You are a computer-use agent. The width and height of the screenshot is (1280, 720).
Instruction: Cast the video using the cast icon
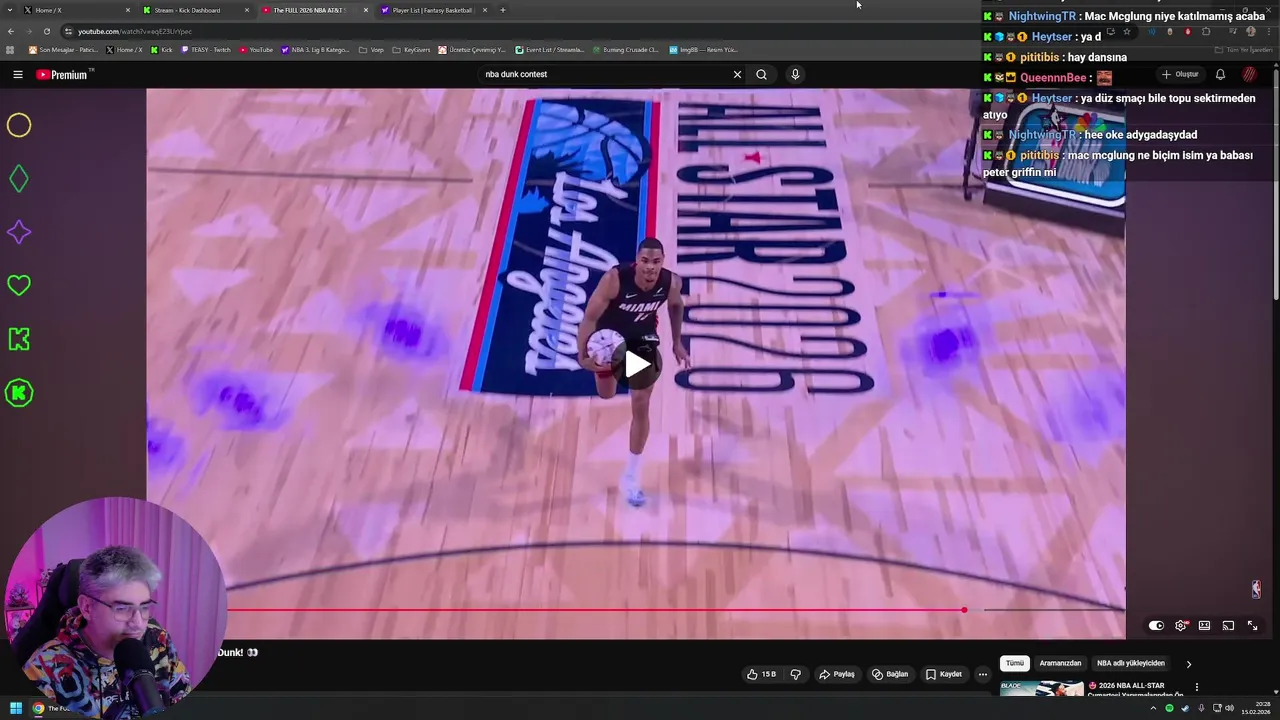tap(1228, 625)
